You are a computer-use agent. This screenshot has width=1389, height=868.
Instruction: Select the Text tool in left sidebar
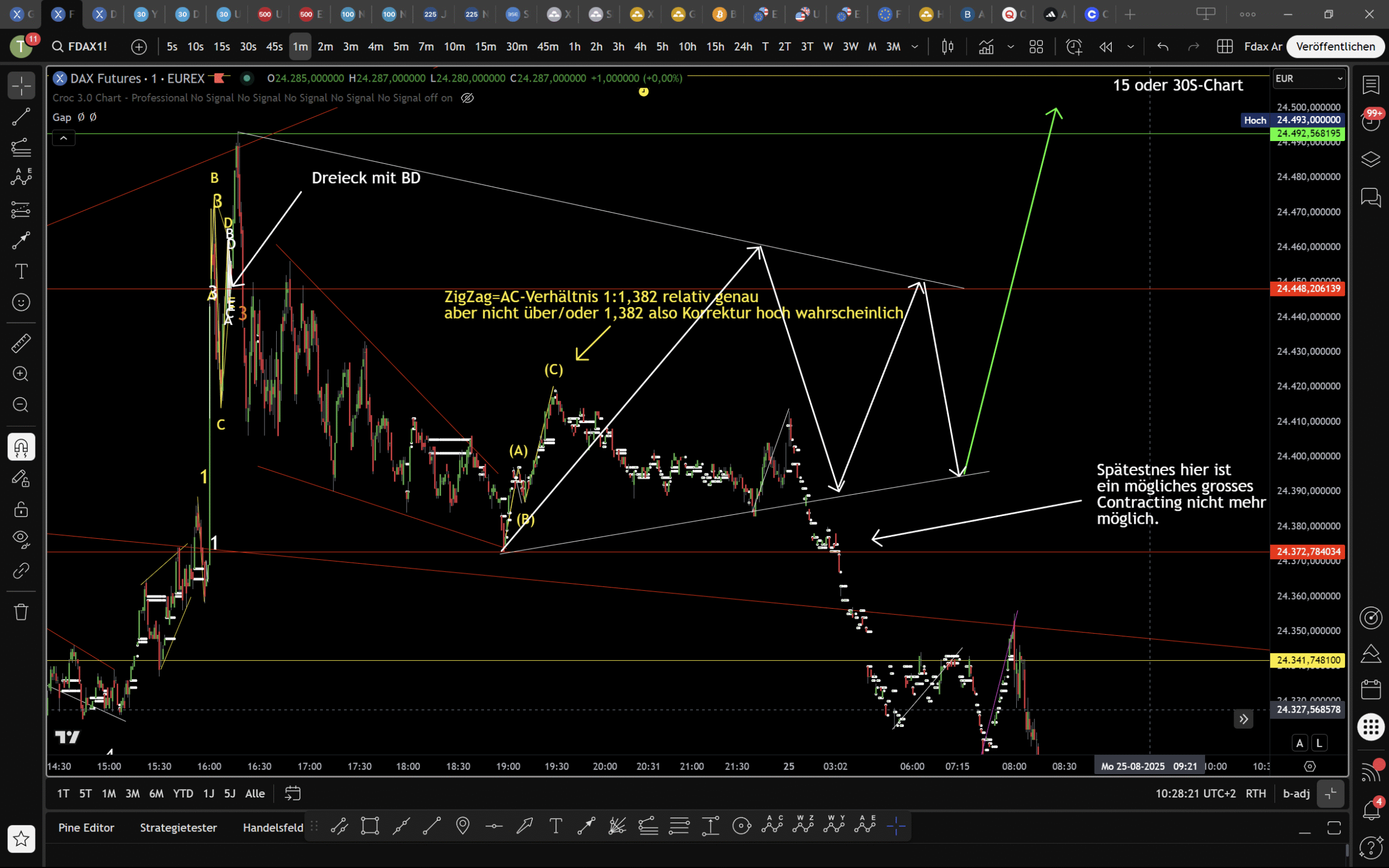[x=21, y=271]
